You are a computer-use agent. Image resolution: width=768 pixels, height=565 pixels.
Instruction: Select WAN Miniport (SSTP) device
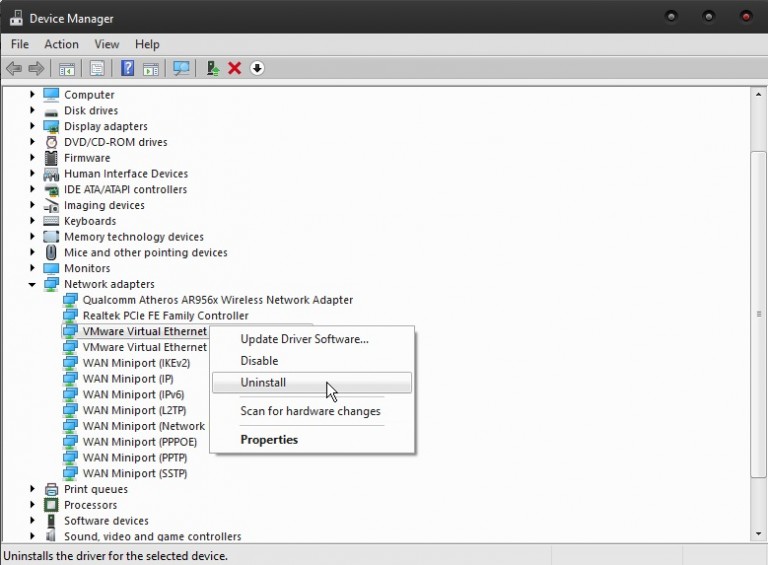[134, 474]
